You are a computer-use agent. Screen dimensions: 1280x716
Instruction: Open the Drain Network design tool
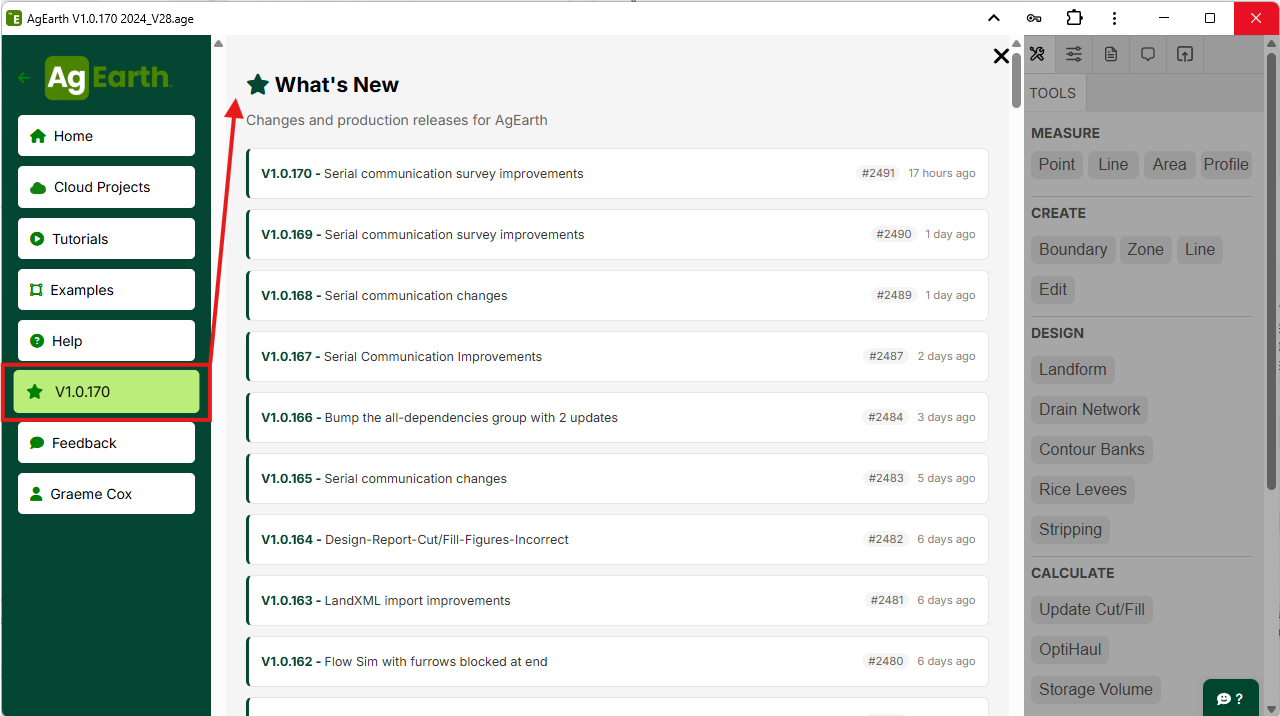tap(1090, 410)
